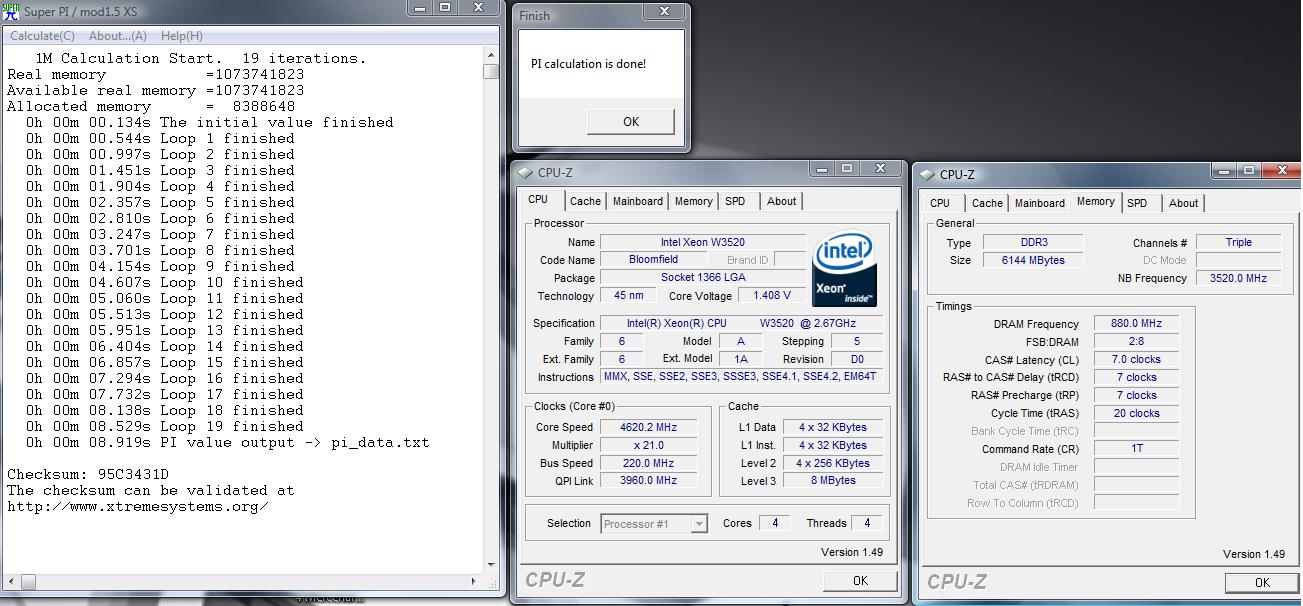Click the 7.0 clocks CAS latency value
Viewport: 1303px width, 606px height.
point(1136,359)
